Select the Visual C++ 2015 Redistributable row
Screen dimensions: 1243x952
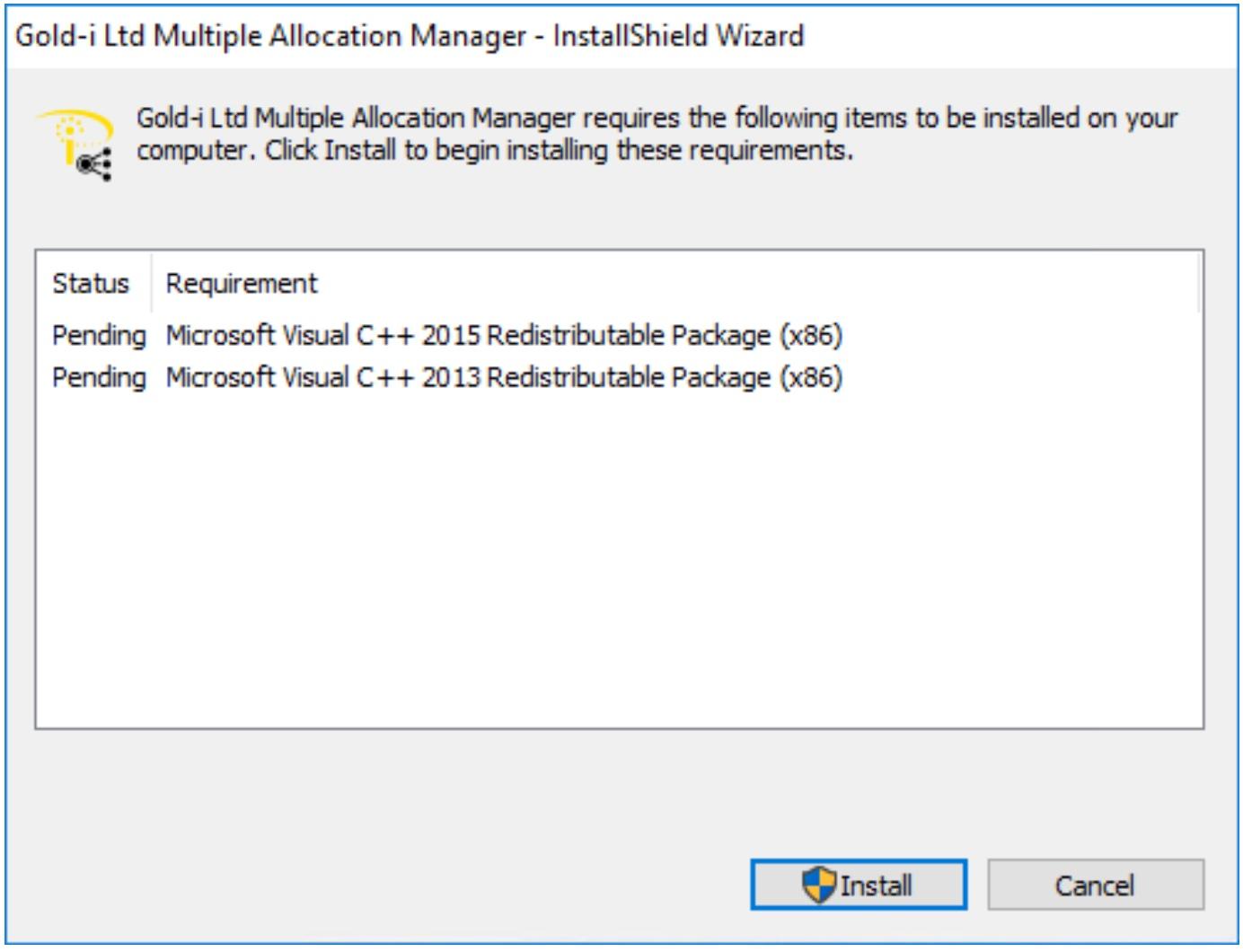[x=619, y=335]
